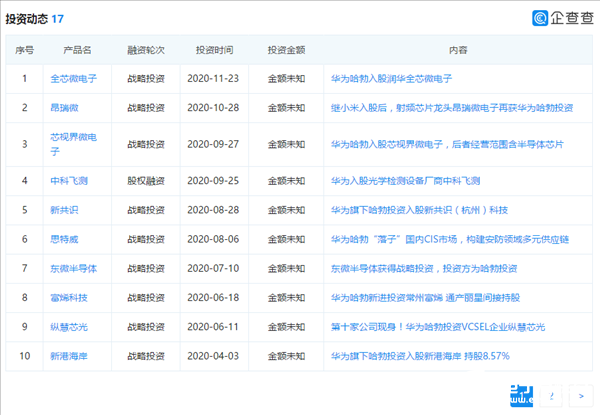
Task: Click the 产品名 column header
Action: pos(77,50)
